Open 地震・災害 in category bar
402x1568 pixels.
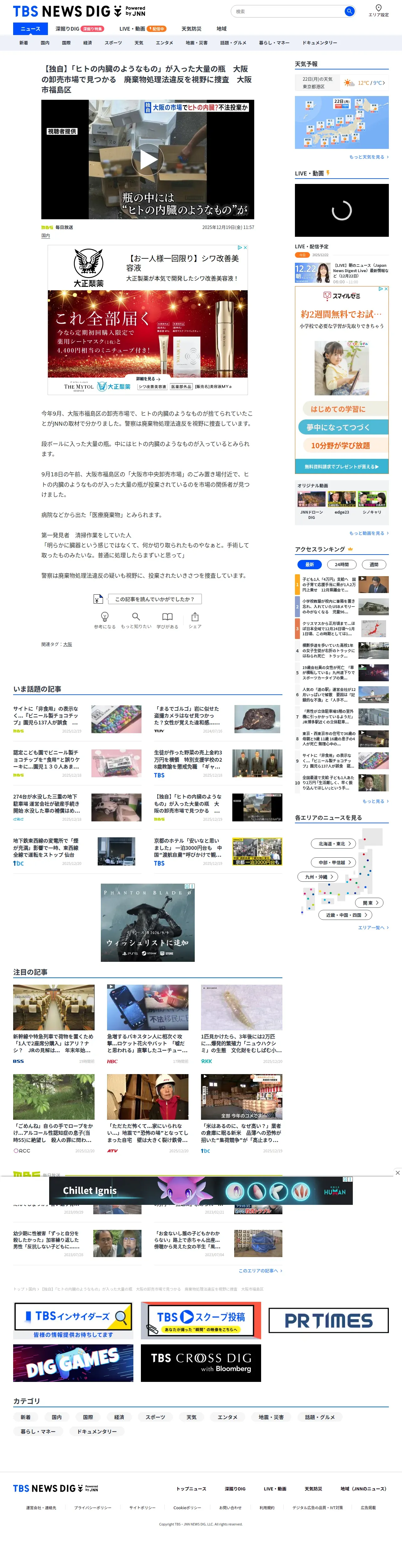tap(197, 43)
